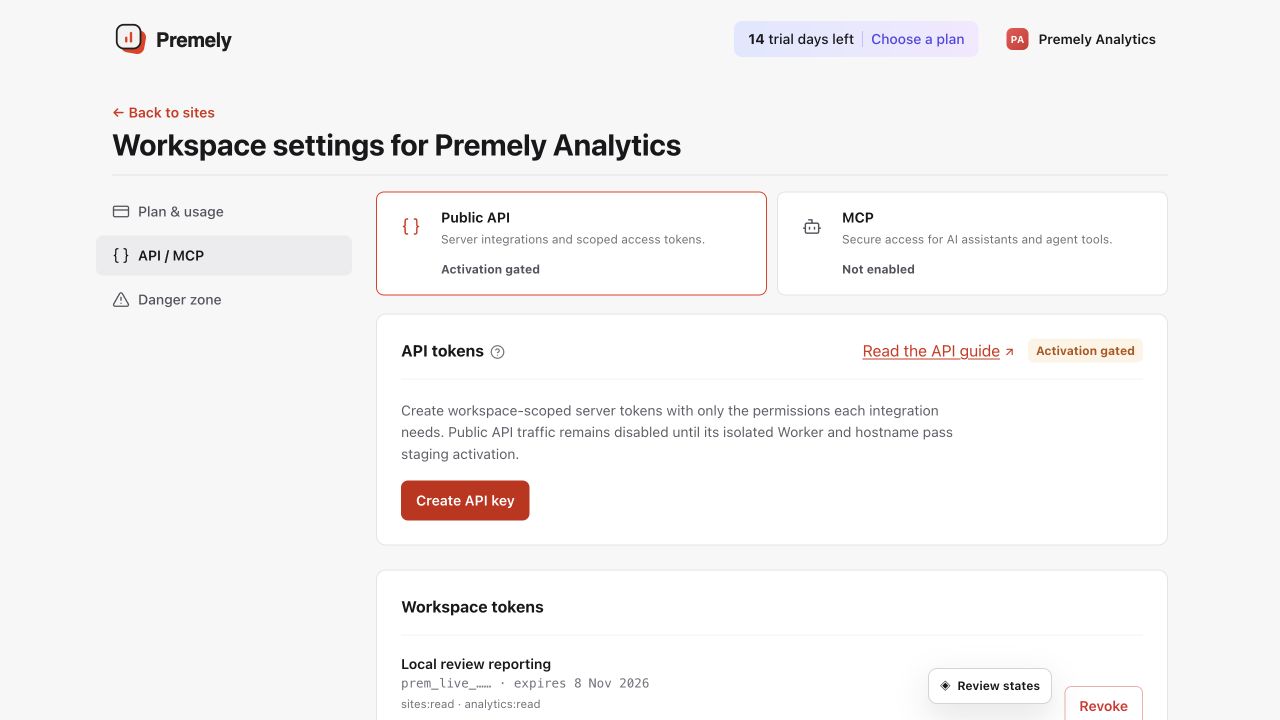The width and height of the screenshot is (1280, 720).
Task: Click the Public API curly braces icon
Action: pos(411,227)
